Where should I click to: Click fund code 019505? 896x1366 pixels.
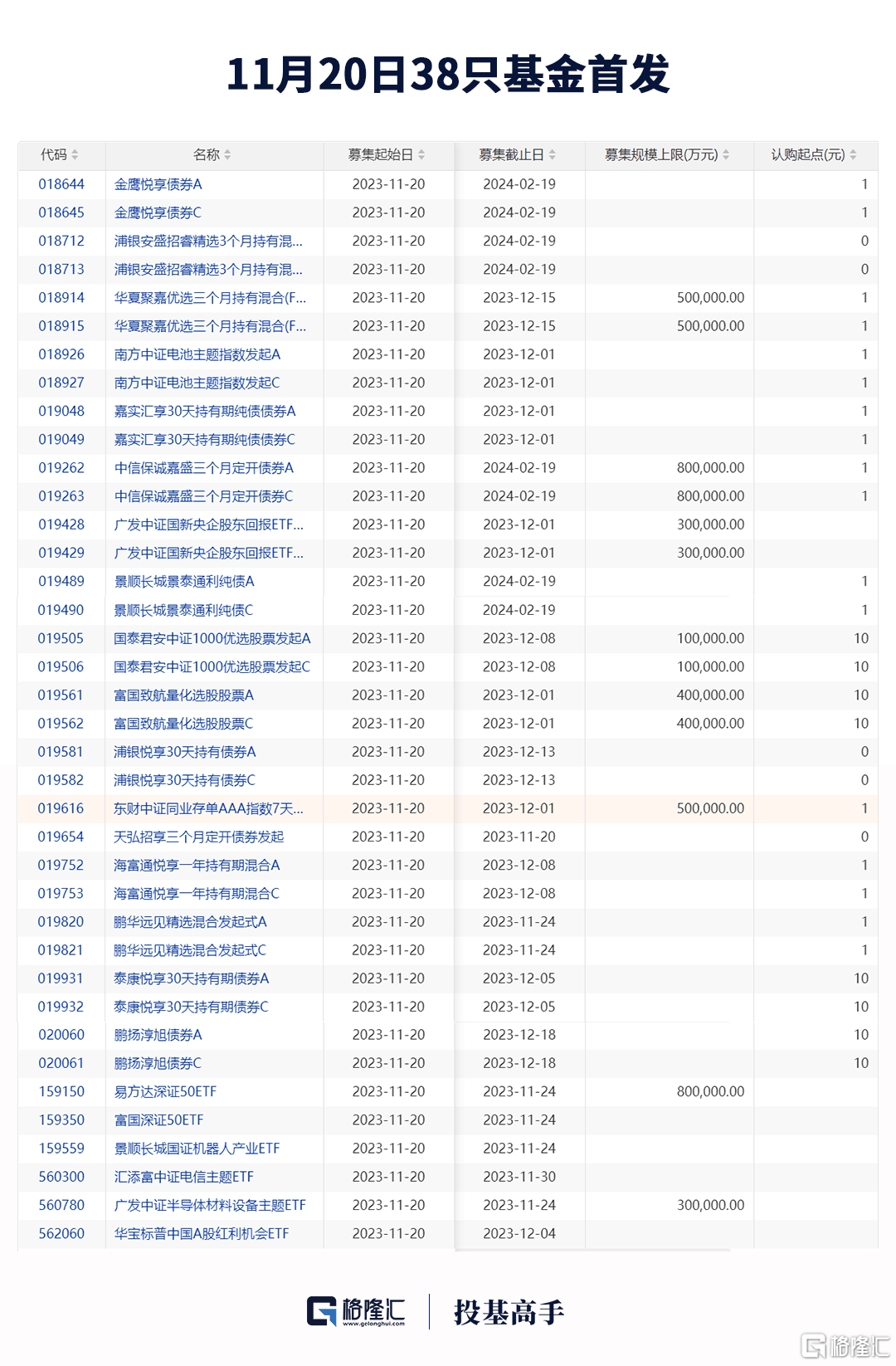click(61, 638)
